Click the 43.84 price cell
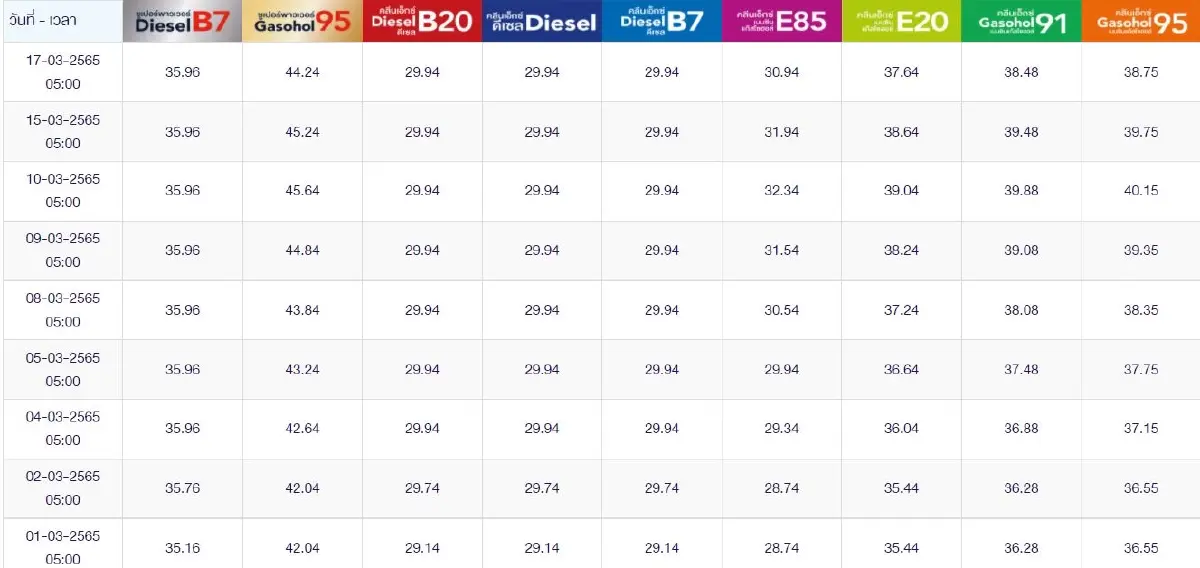1200x568 pixels. coord(302,310)
